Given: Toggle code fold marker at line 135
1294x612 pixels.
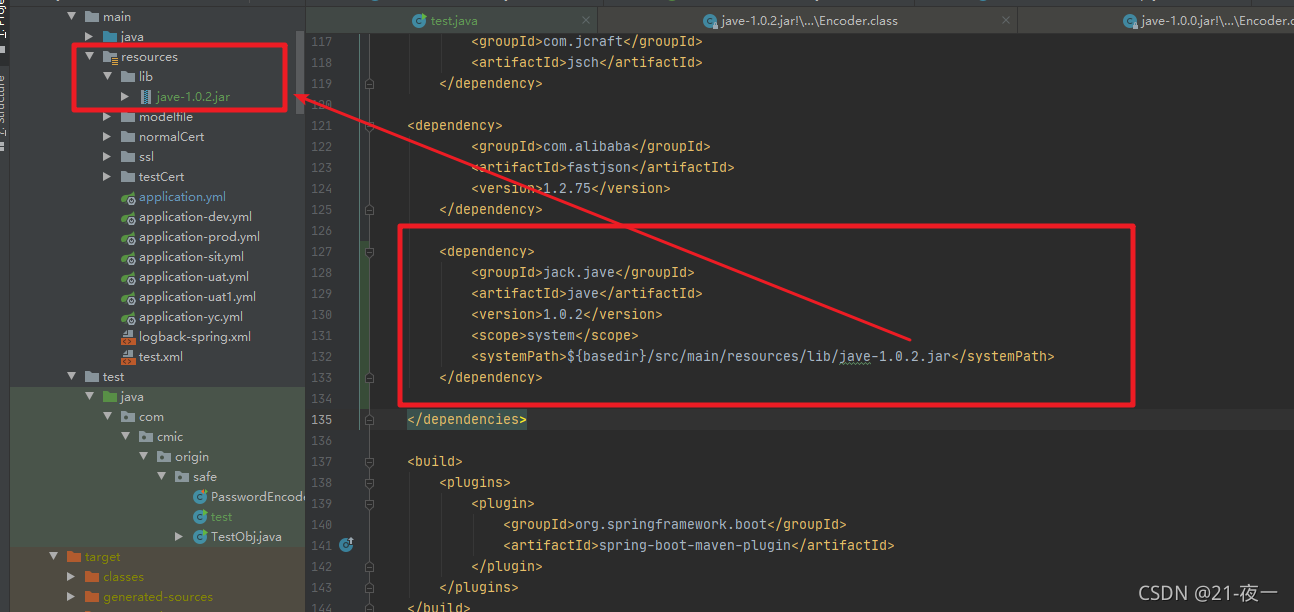Looking at the screenshot, I should (370, 420).
